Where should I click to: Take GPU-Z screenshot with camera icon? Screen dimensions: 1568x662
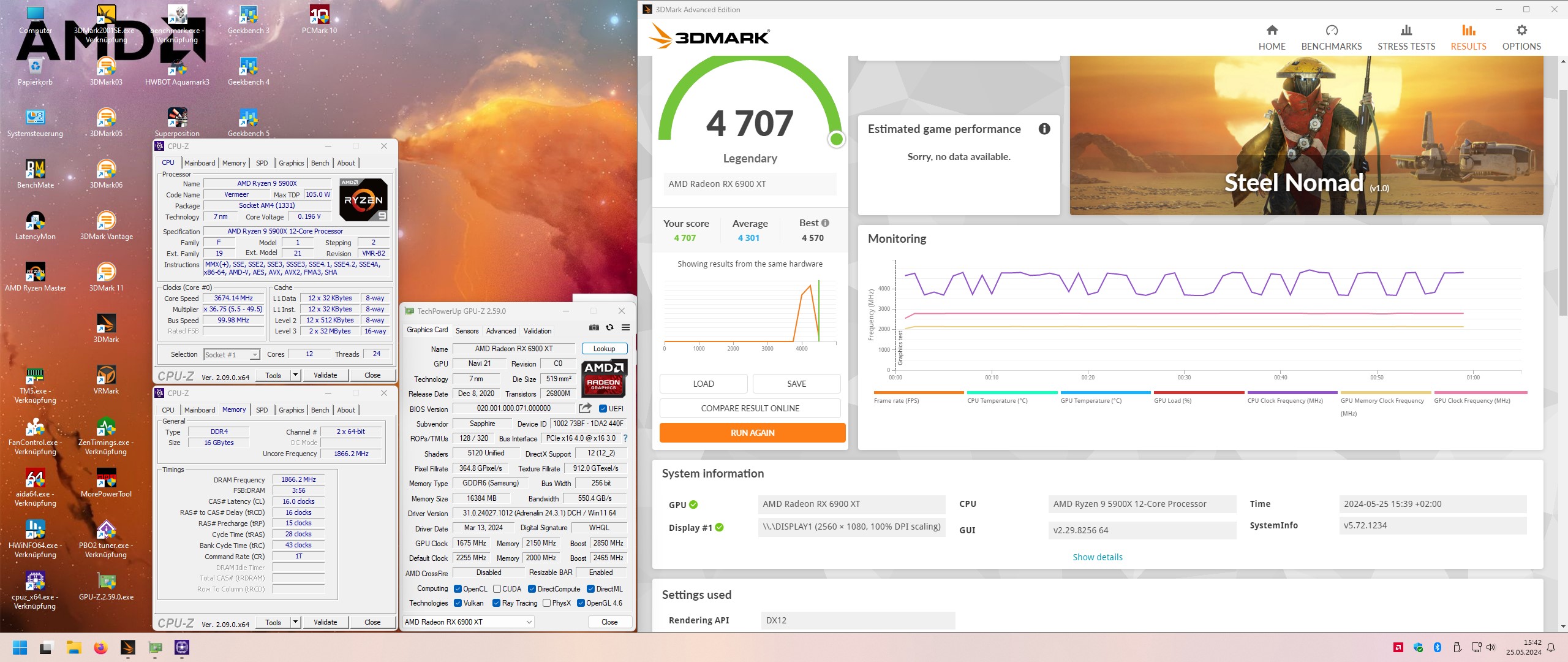pyautogui.click(x=594, y=327)
